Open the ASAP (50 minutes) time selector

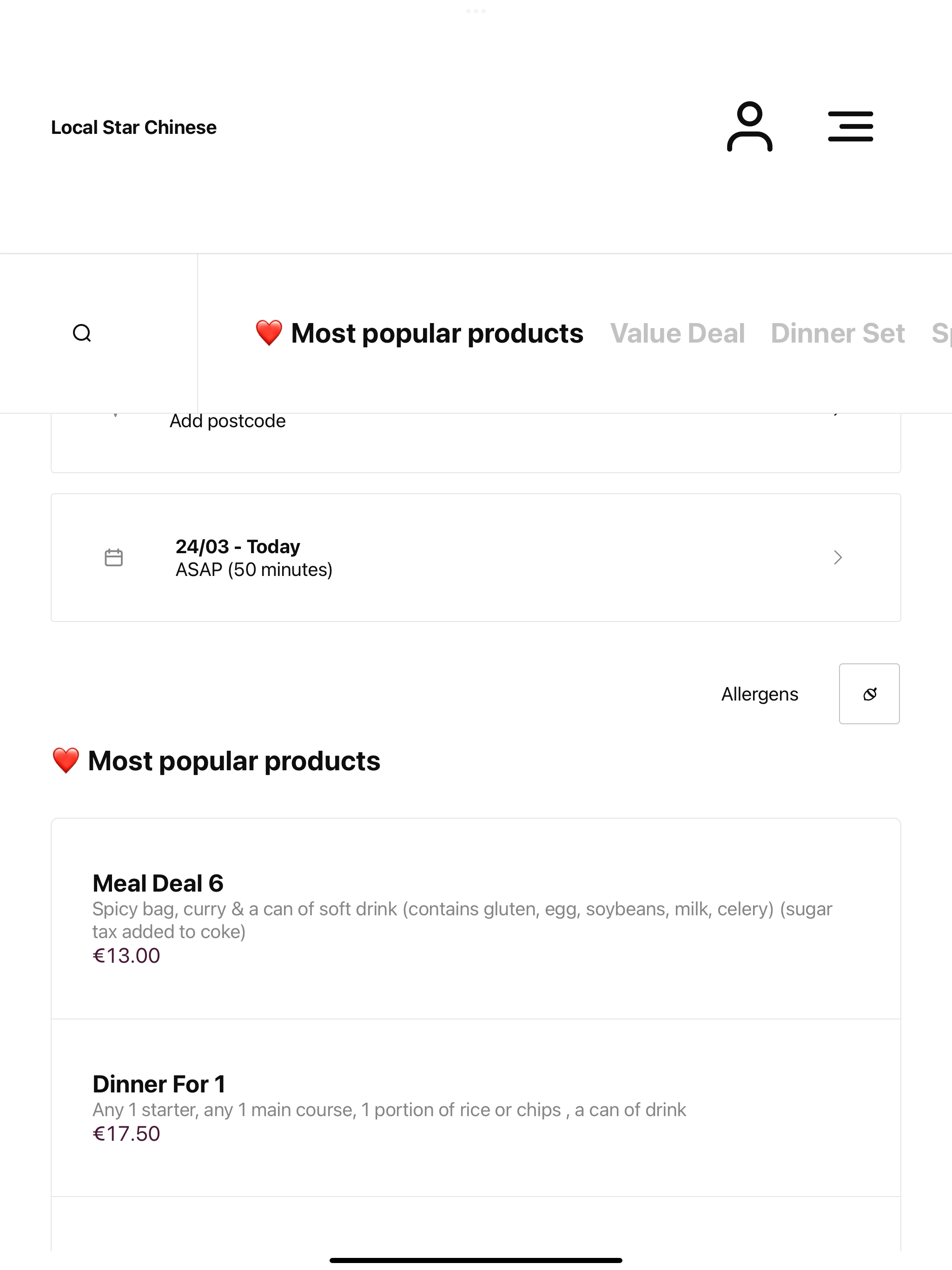coord(476,557)
